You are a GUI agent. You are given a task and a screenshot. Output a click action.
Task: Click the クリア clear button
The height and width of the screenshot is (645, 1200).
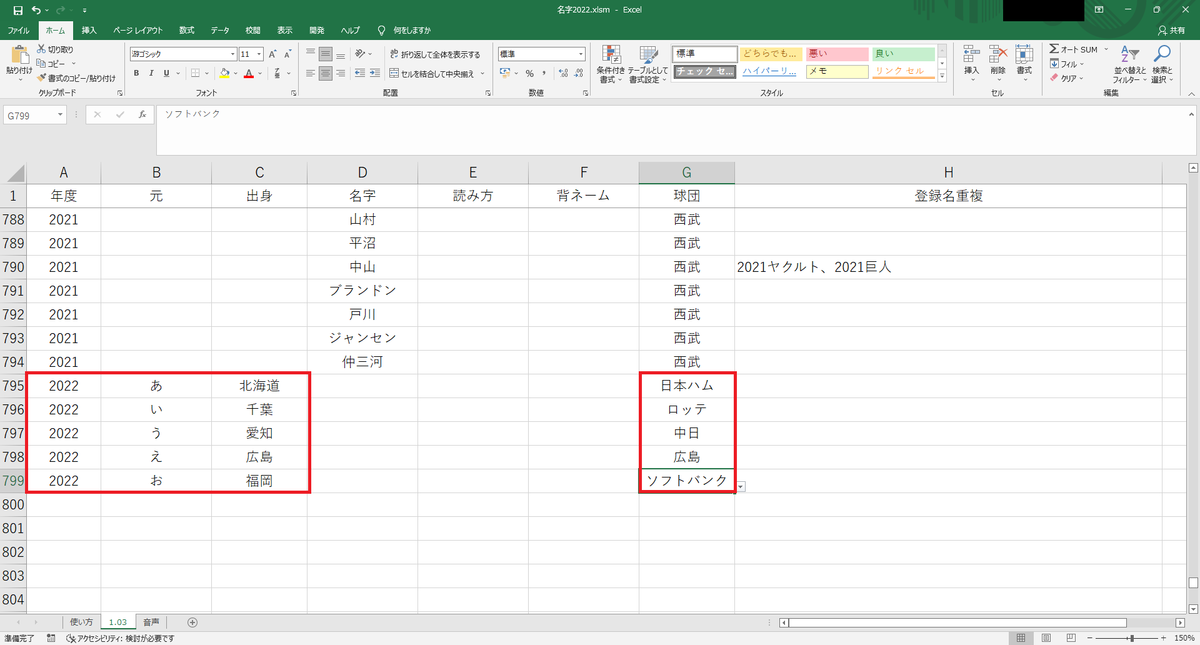tap(1067, 77)
